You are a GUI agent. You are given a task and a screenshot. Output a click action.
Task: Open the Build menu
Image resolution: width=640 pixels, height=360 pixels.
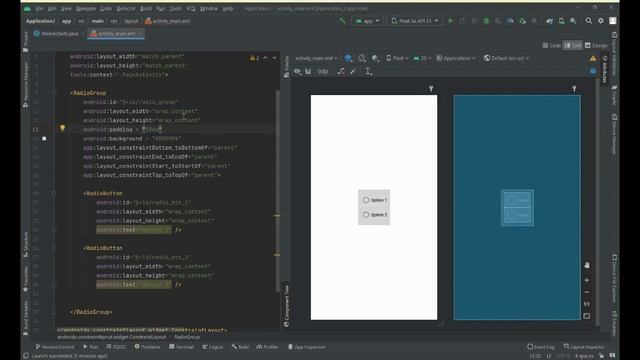[x=146, y=8]
